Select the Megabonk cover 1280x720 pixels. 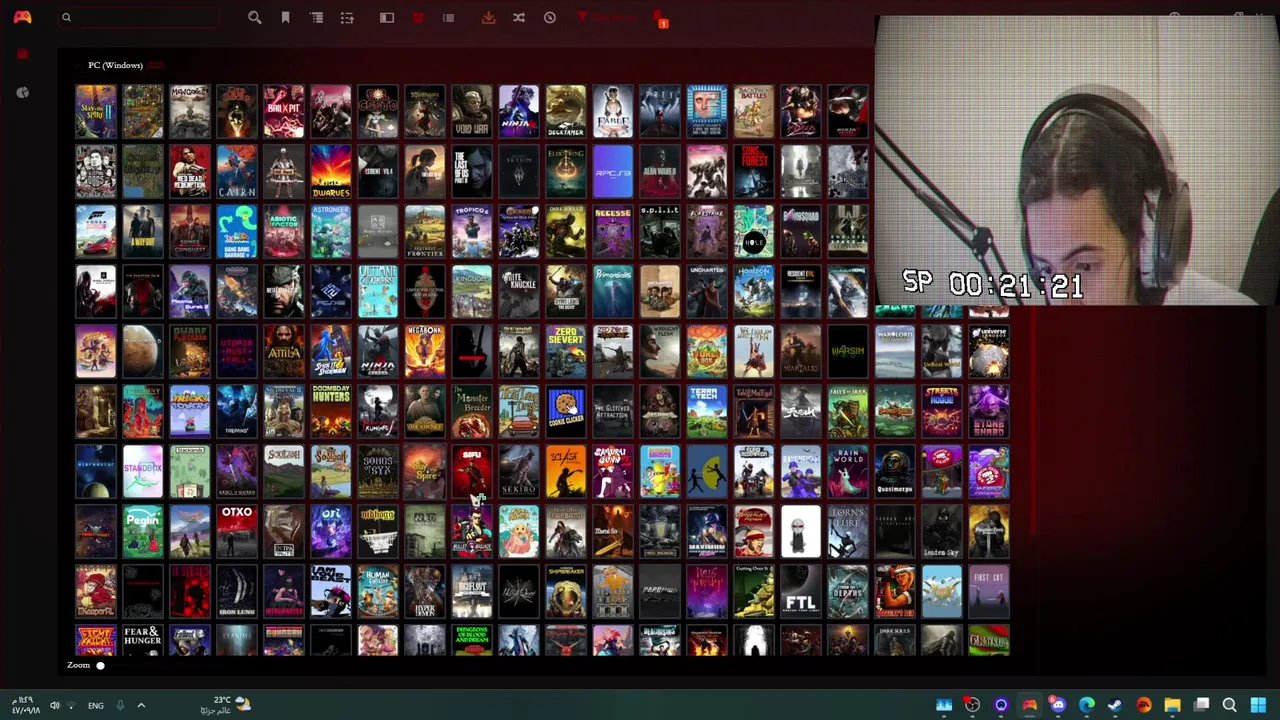tap(425, 351)
